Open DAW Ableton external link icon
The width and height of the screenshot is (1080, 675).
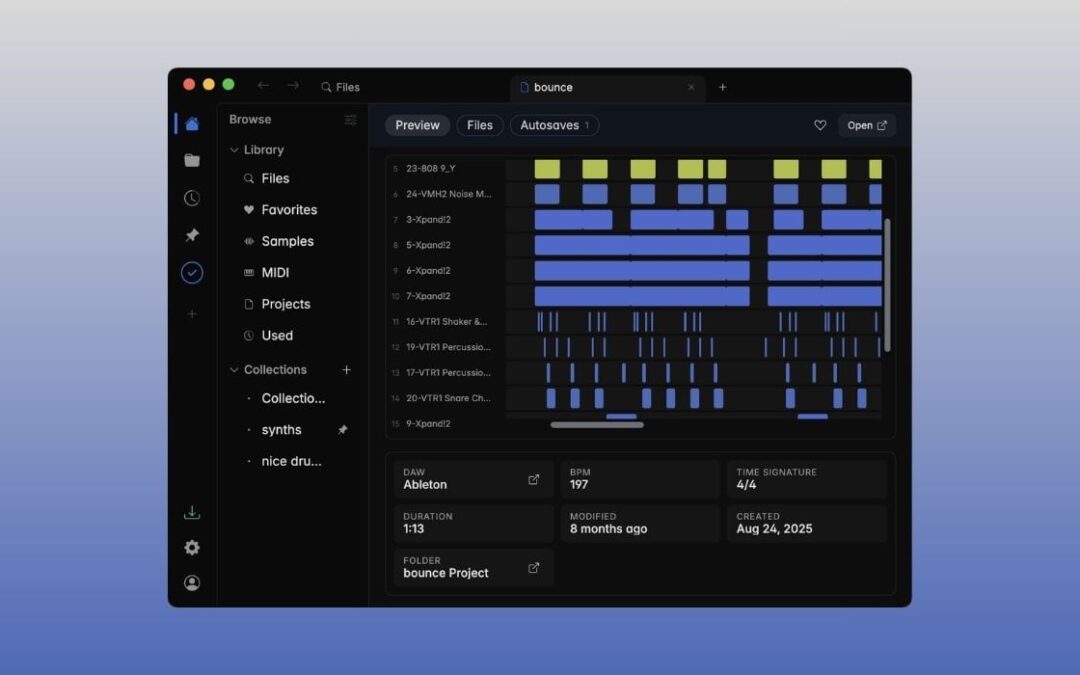point(534,479)
